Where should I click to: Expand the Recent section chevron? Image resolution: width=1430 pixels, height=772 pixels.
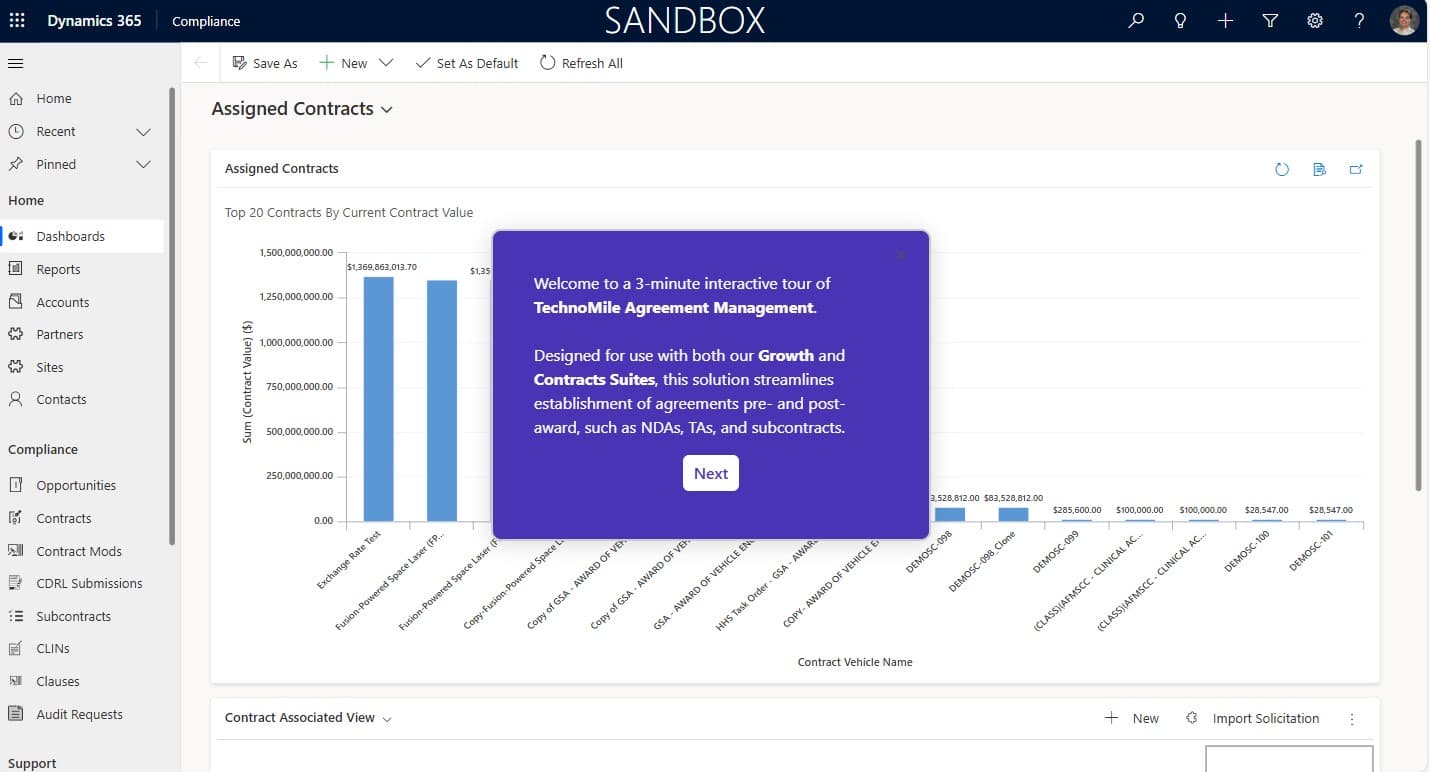coord(143,132)
